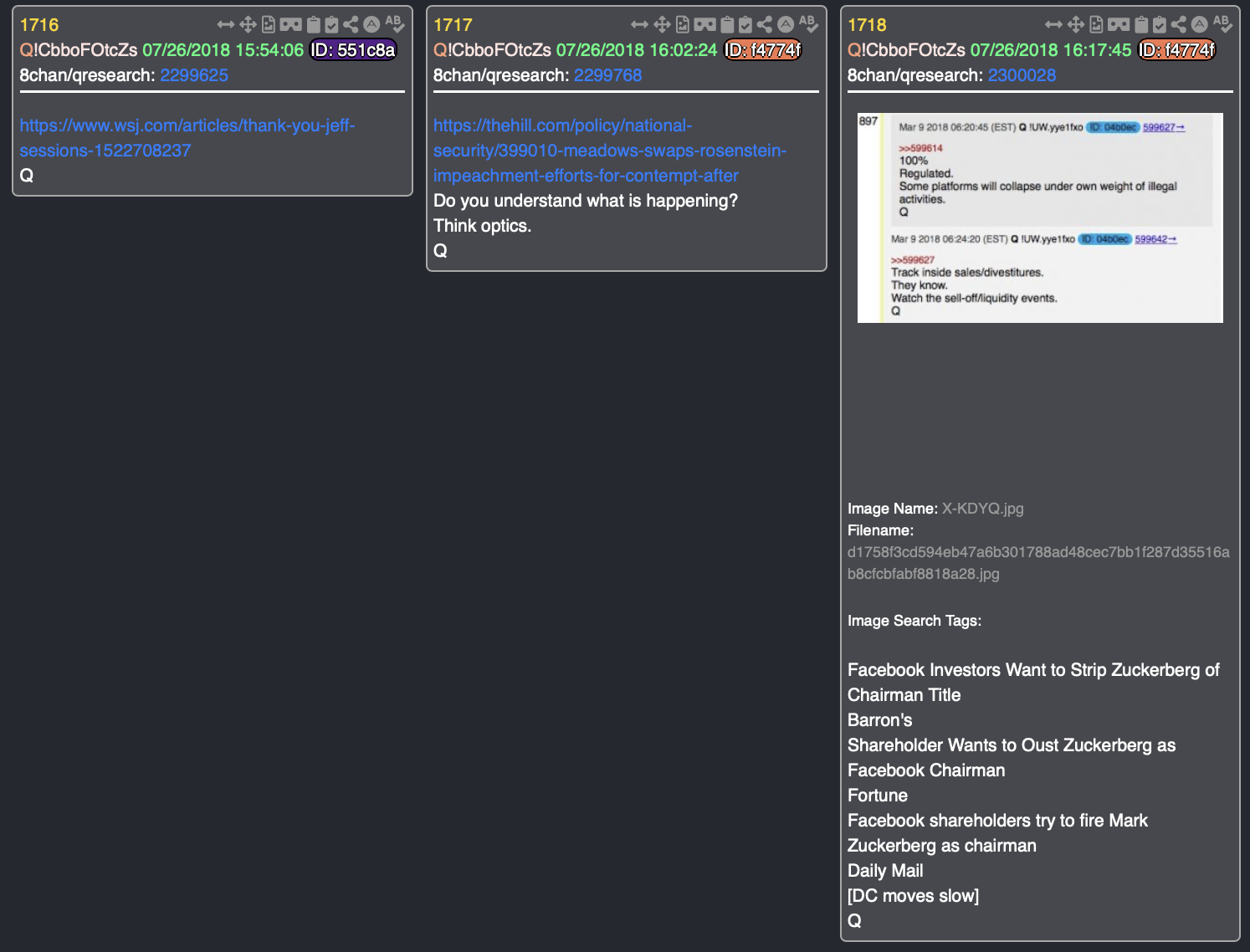
Task: Click the orange ID: f4774f badge on post 1718
Action: [1176, 50]
